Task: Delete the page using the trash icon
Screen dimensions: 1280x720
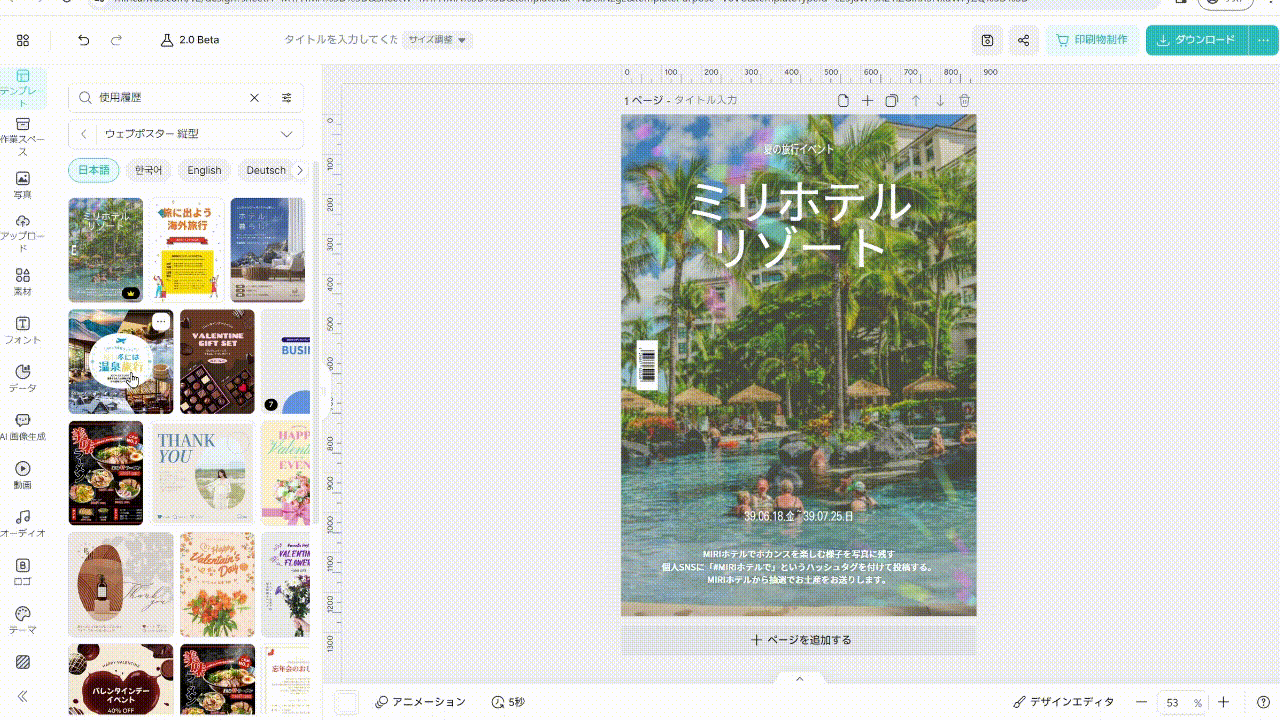Action: 963,100
